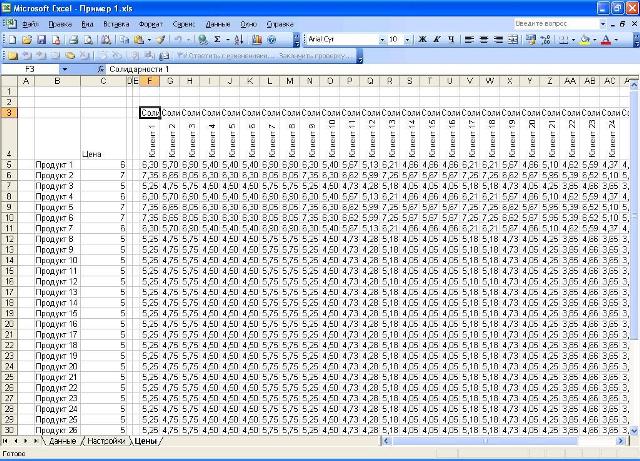Click the Permission document icon

[x=56, y=40]
